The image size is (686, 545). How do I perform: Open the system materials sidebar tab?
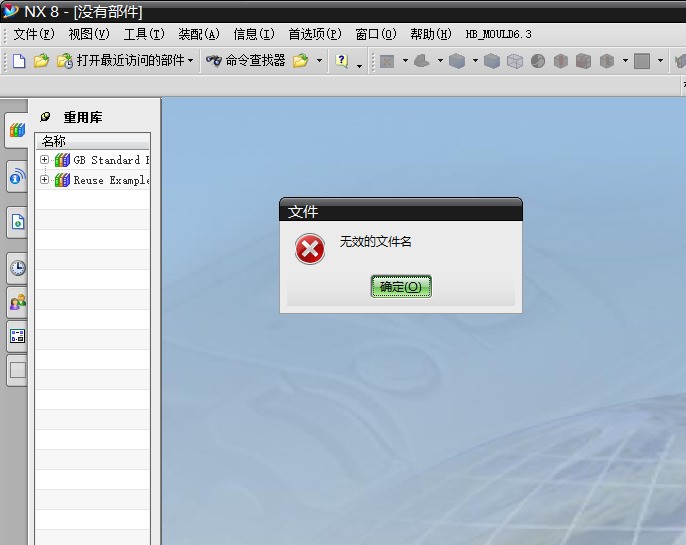pos(18,336)
